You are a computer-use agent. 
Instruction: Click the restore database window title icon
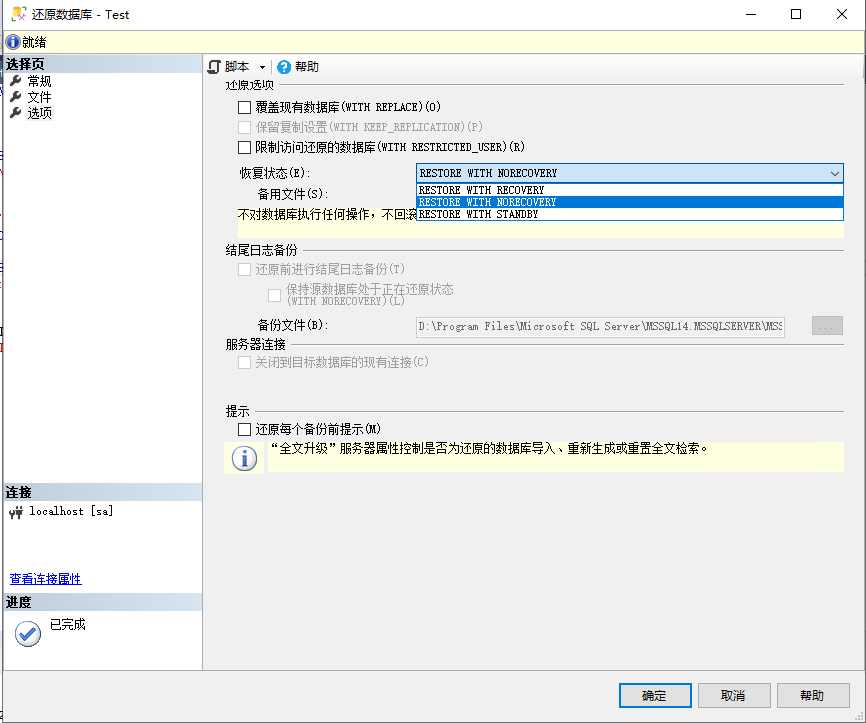pos(19,14)
